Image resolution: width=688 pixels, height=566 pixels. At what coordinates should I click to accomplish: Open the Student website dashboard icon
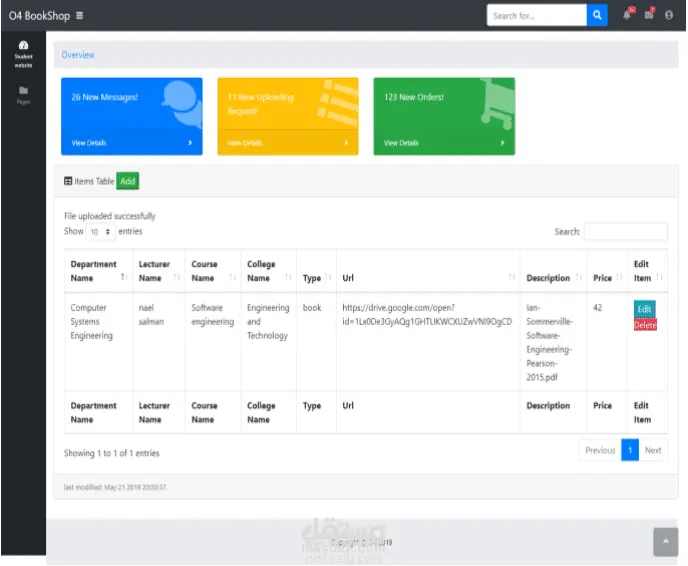23,54
